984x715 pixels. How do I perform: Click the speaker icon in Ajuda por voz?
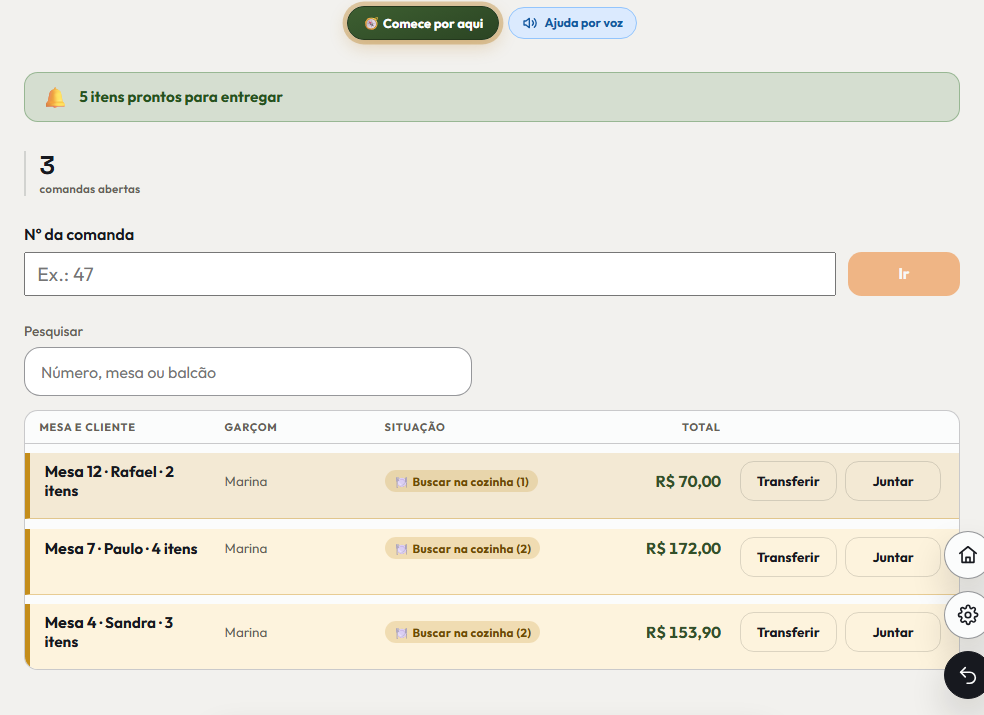click(x=530, y=23)
